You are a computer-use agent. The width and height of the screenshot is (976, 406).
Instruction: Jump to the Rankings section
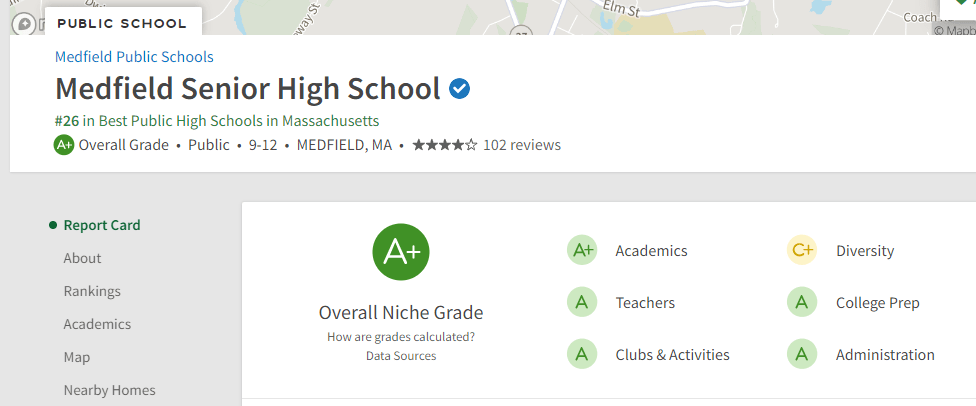(92, 291)
